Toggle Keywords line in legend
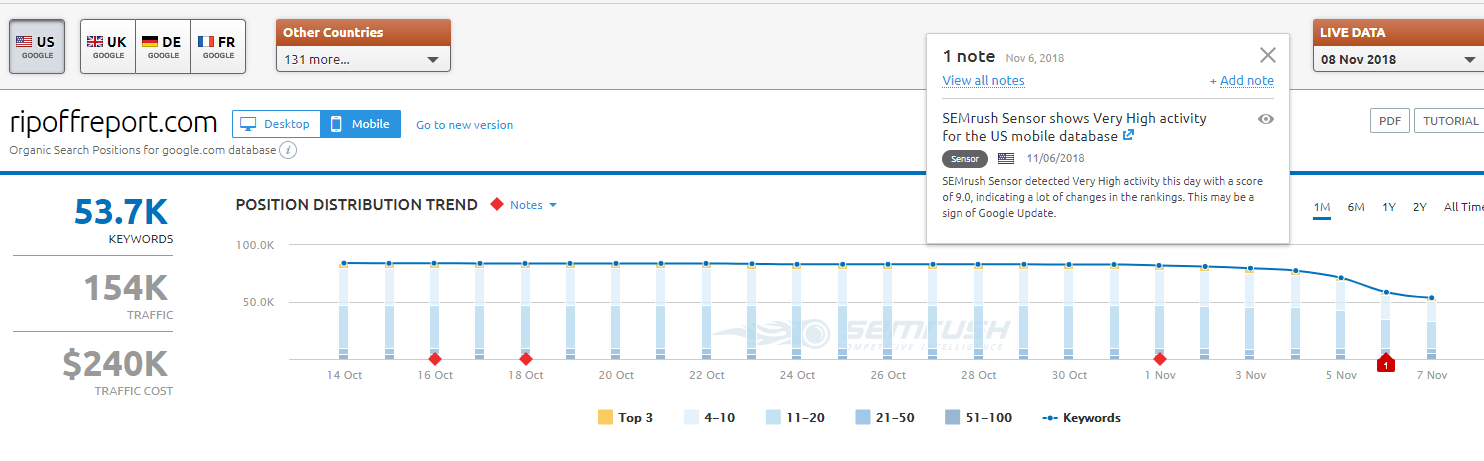 (1080, 417)
